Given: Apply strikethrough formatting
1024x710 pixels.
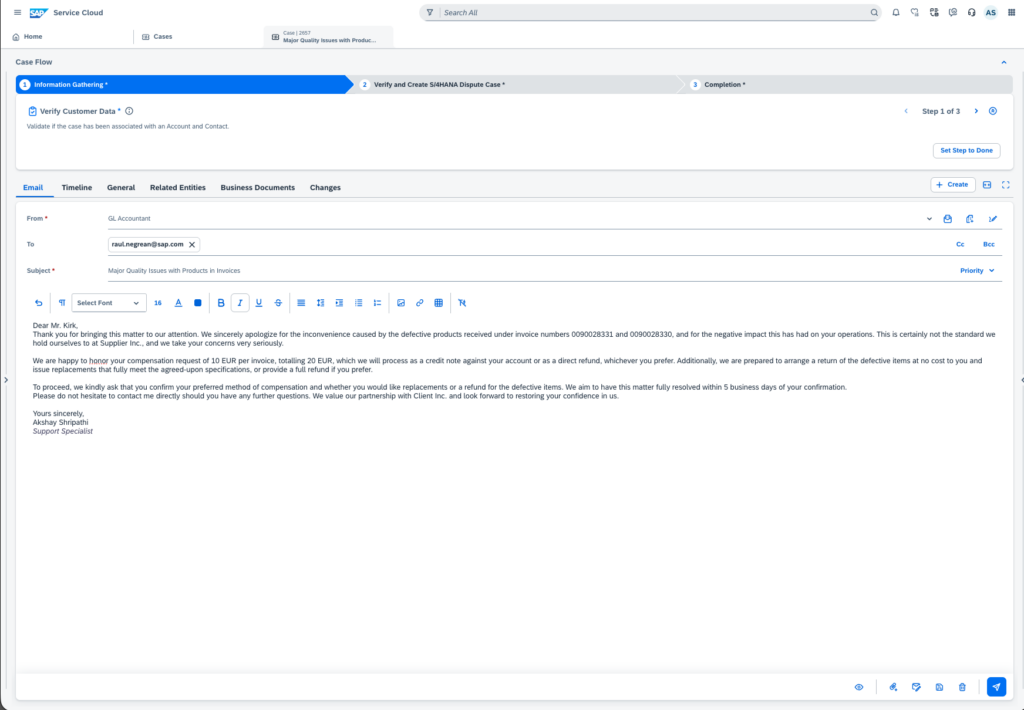Looking at the screenshot, I should click(x=278, y=302).
